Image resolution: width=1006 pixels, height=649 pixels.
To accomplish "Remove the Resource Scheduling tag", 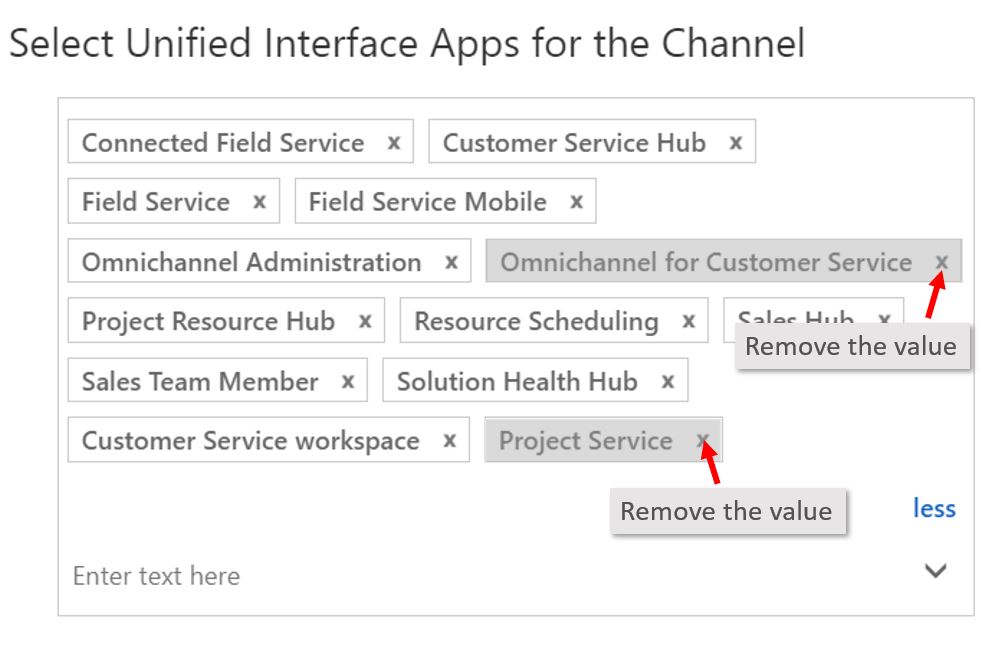I will (688, 321).
